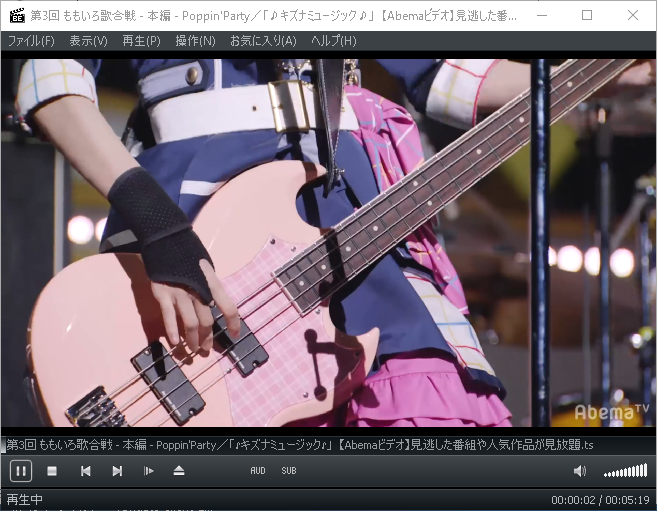Adjust the volume level bars
657x511 pixels.
click(626, 471)
